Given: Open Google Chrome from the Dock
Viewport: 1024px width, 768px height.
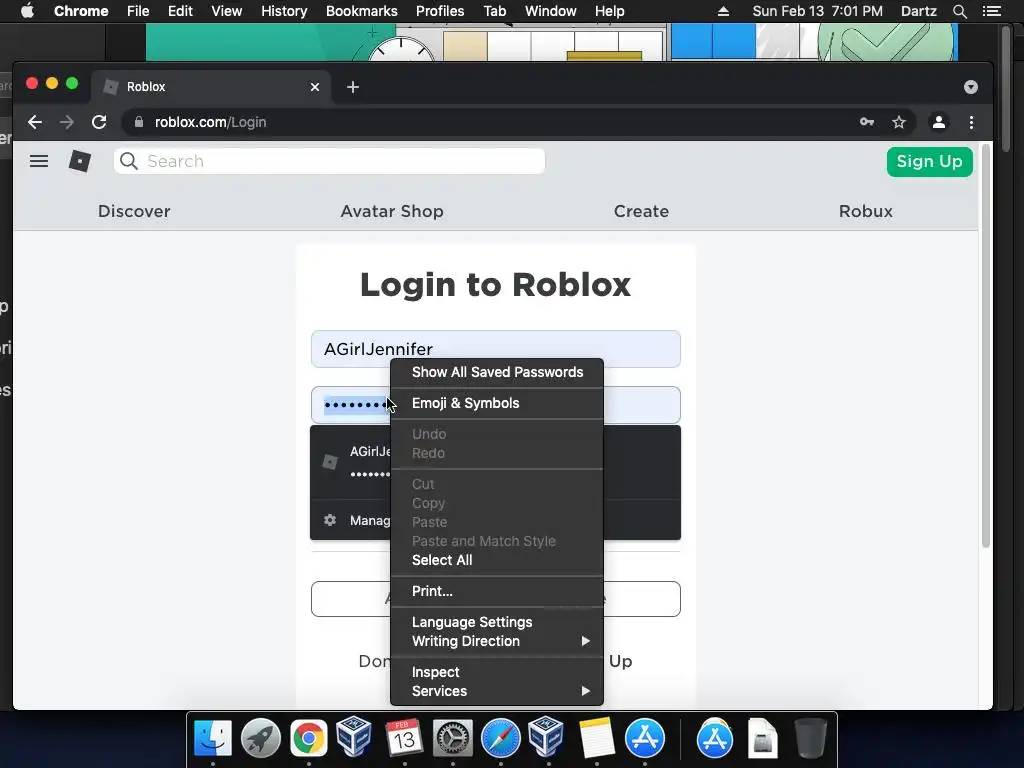Looking at the screenshot, I should point(308,738).
